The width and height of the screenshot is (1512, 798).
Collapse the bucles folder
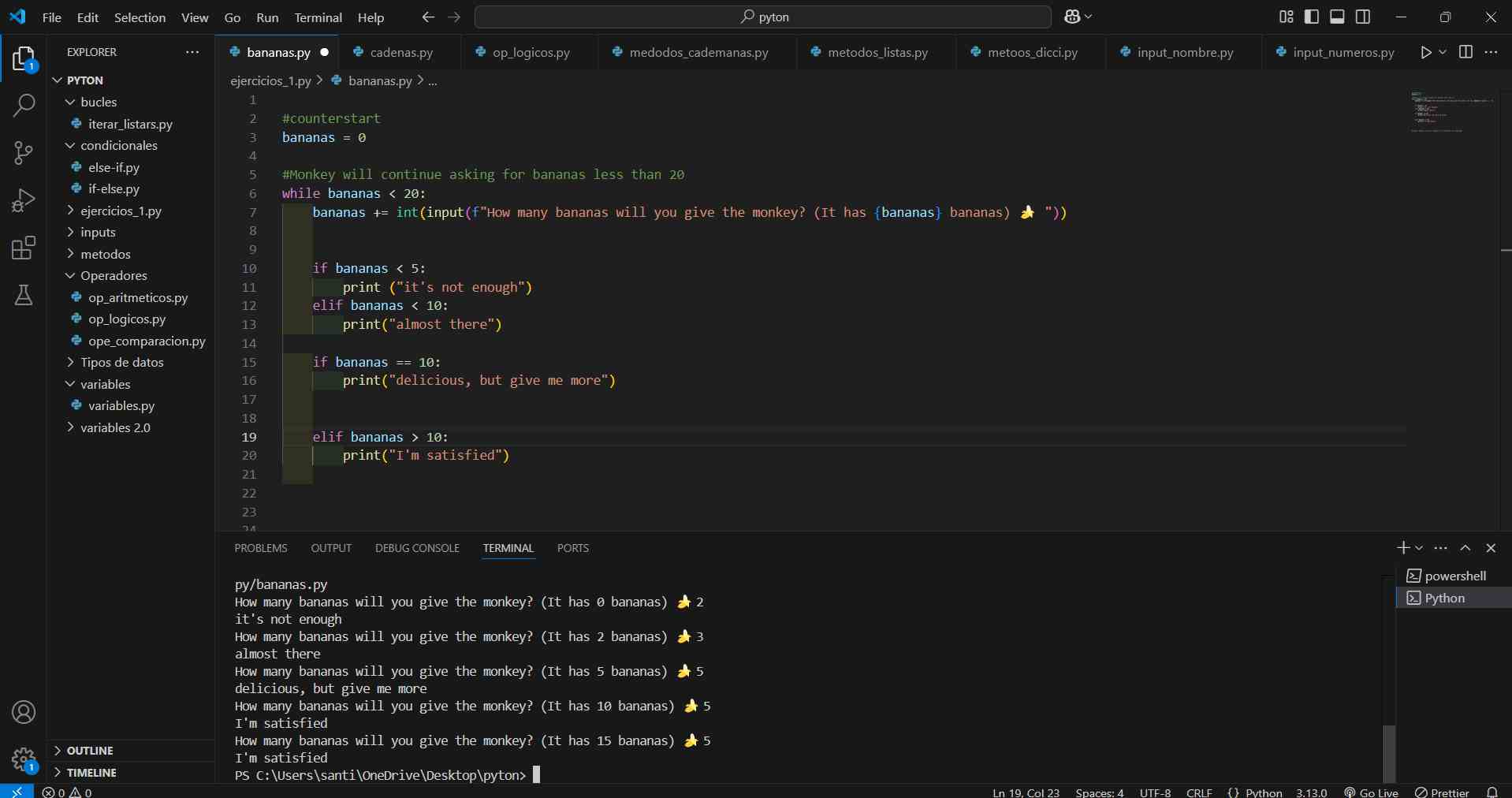pos(131,102)
